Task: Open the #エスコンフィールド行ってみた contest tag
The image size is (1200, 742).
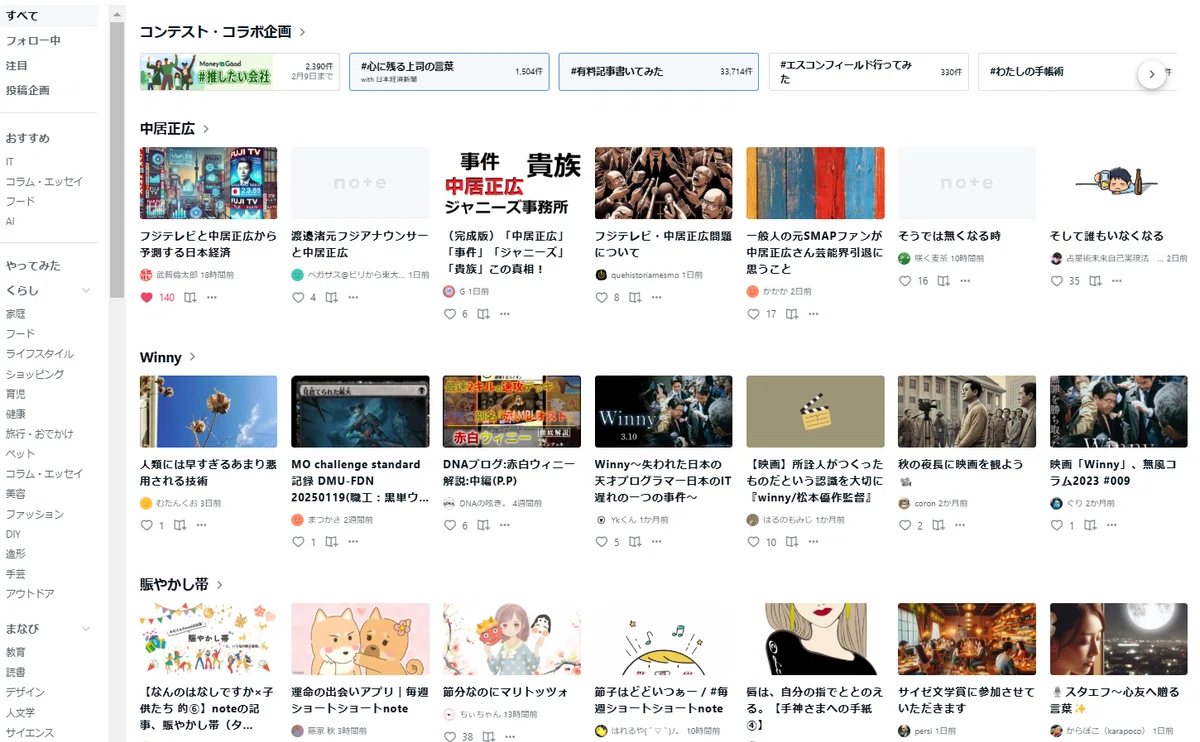Action: pyautogui.click(x=869, y=72)
